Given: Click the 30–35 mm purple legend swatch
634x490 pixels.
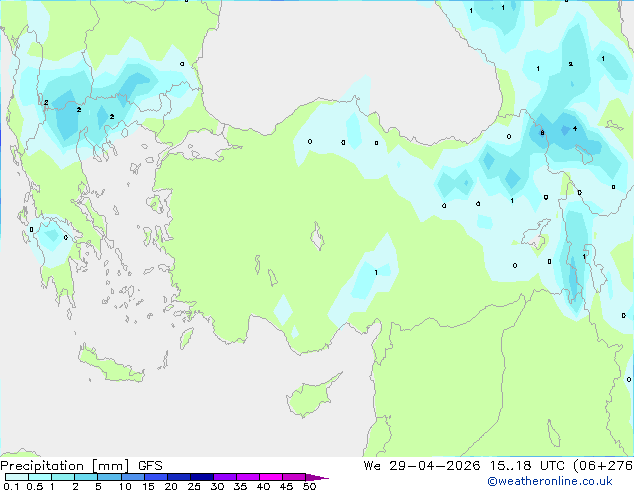Looking at the screenshot, I should (x=225, y=477).
